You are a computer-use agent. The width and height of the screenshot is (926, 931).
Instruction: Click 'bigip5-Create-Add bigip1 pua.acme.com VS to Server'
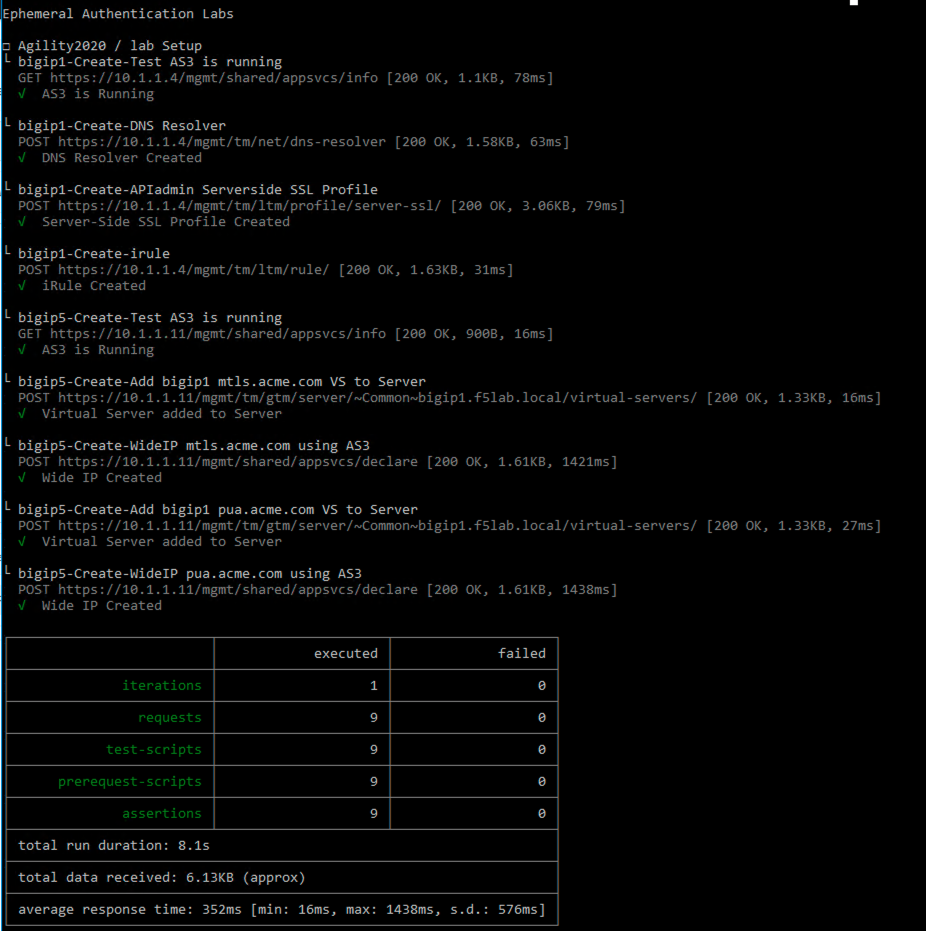click(218, 510)
